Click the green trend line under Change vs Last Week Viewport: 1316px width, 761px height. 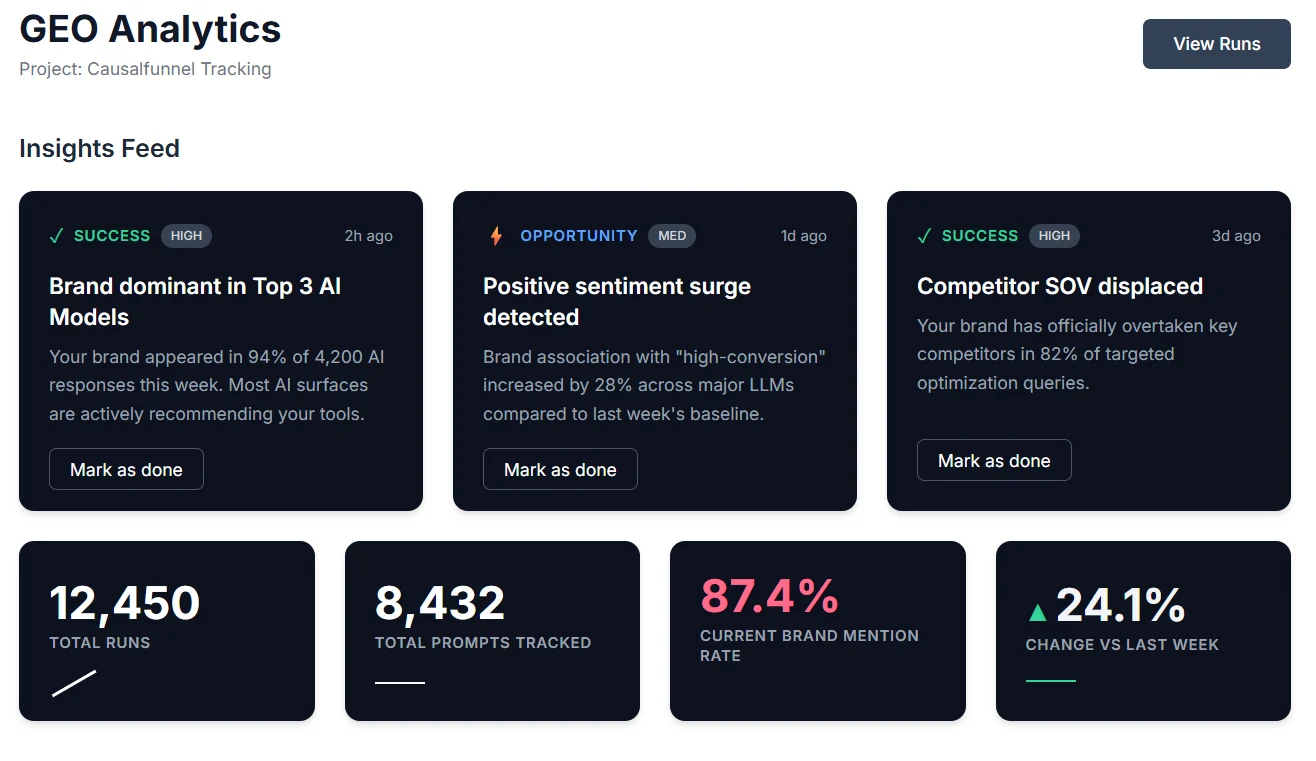(x=1051, y=681)
